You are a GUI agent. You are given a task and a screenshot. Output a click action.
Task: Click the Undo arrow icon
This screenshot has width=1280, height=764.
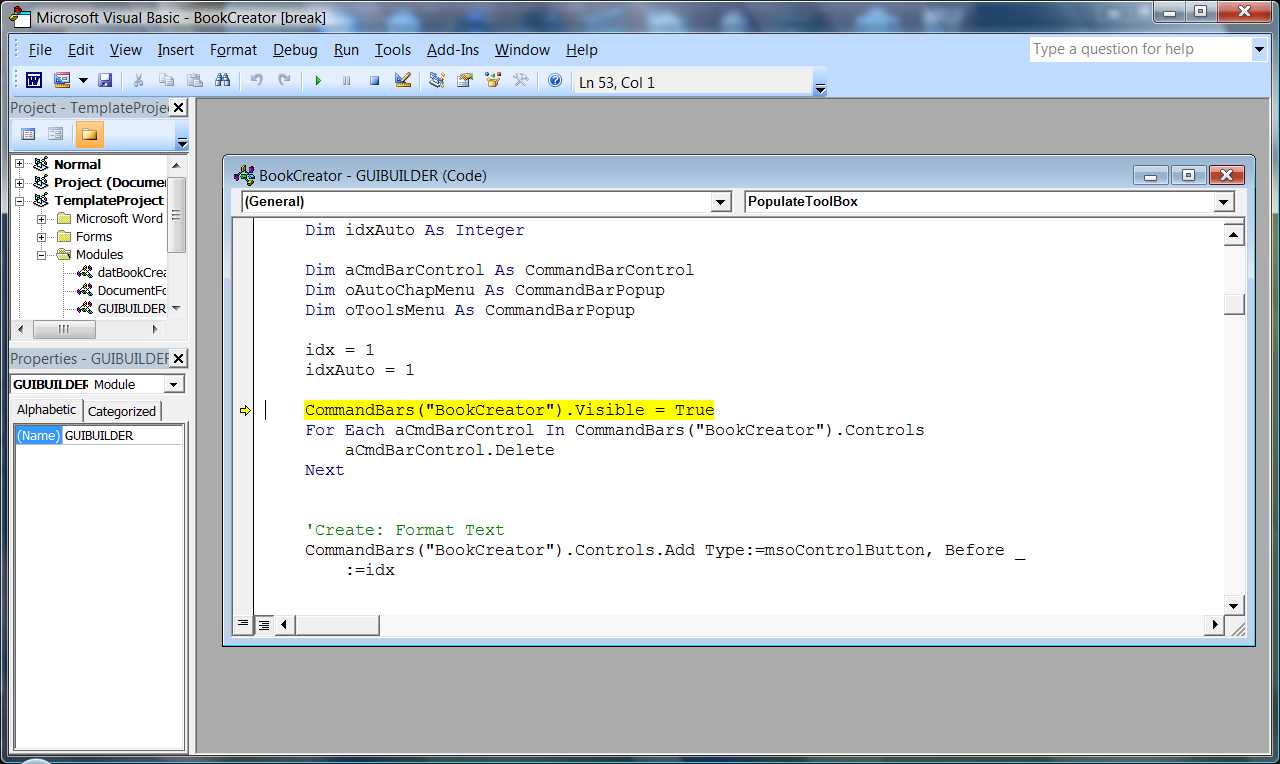coord(256,81)
